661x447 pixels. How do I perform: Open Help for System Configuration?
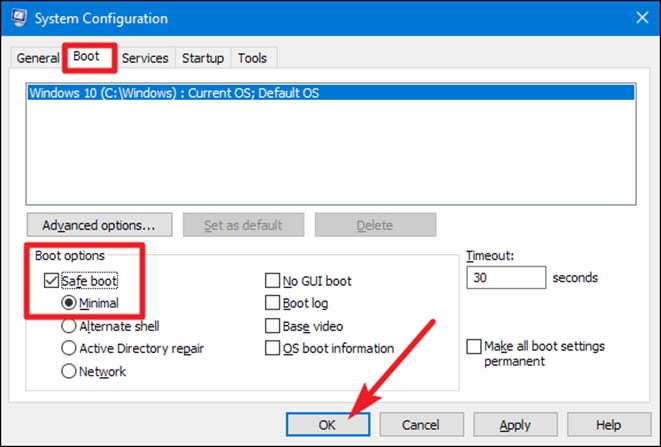tap(609, 424)
